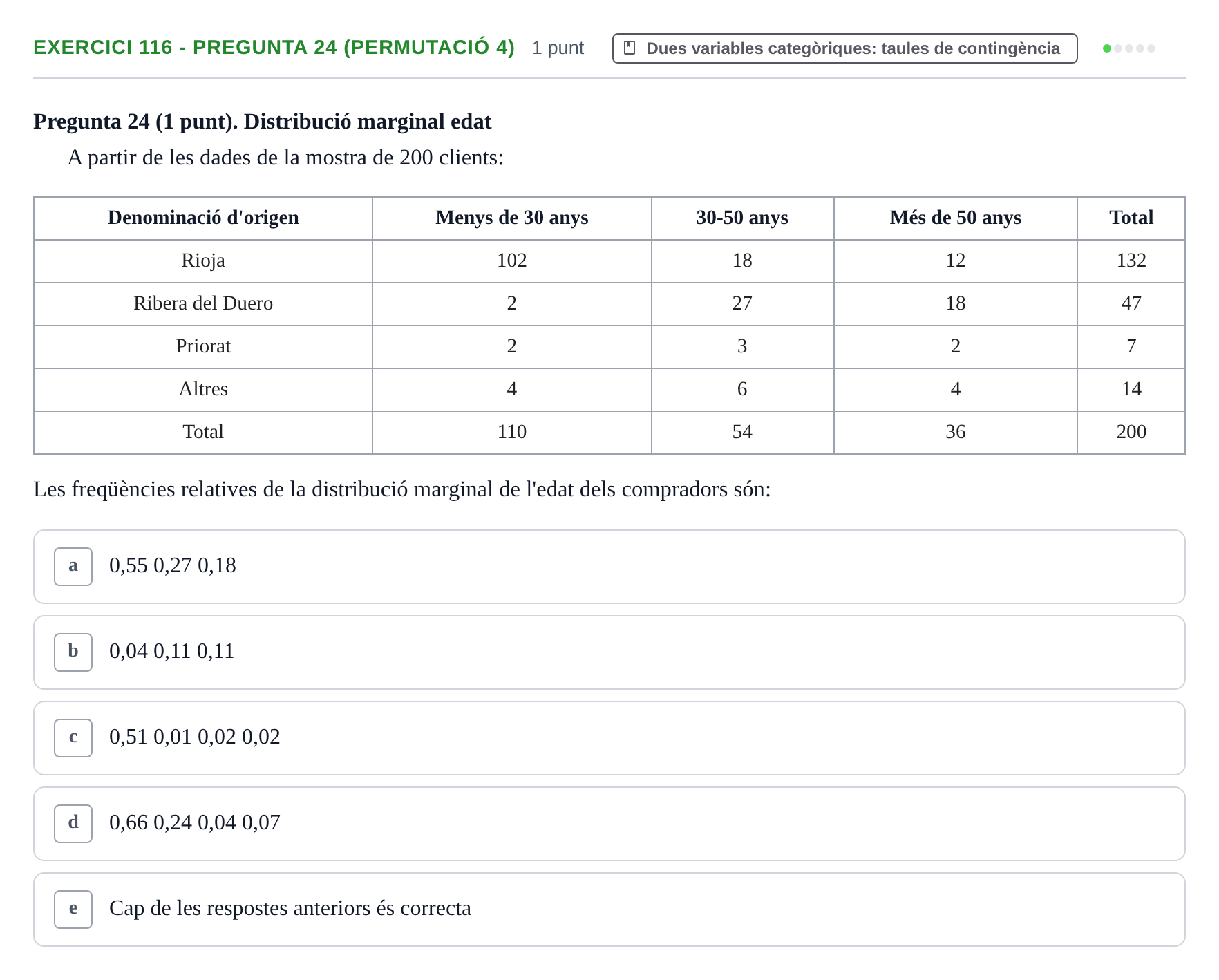Click the '1 punt' label
The height and width of the screenshot is (980, 1219).
pos(558,48)
